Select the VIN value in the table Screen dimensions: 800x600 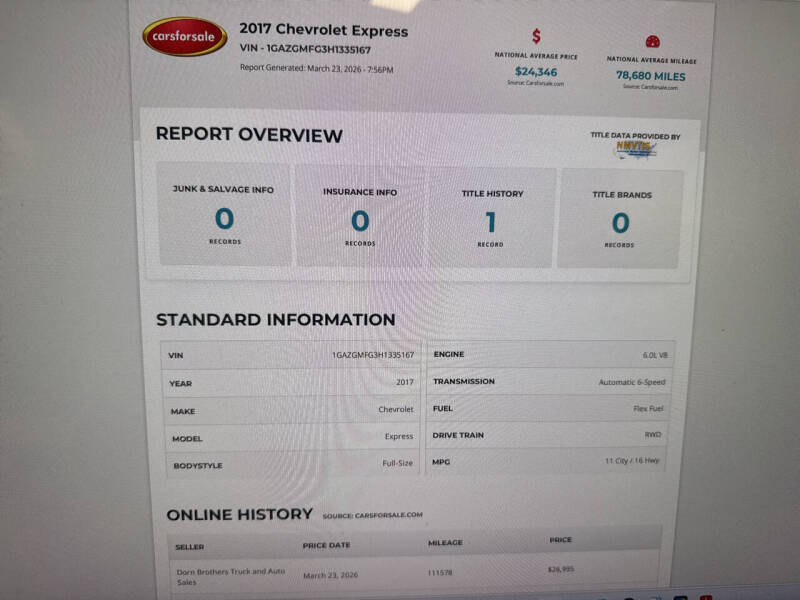click(x=373, y=355)
